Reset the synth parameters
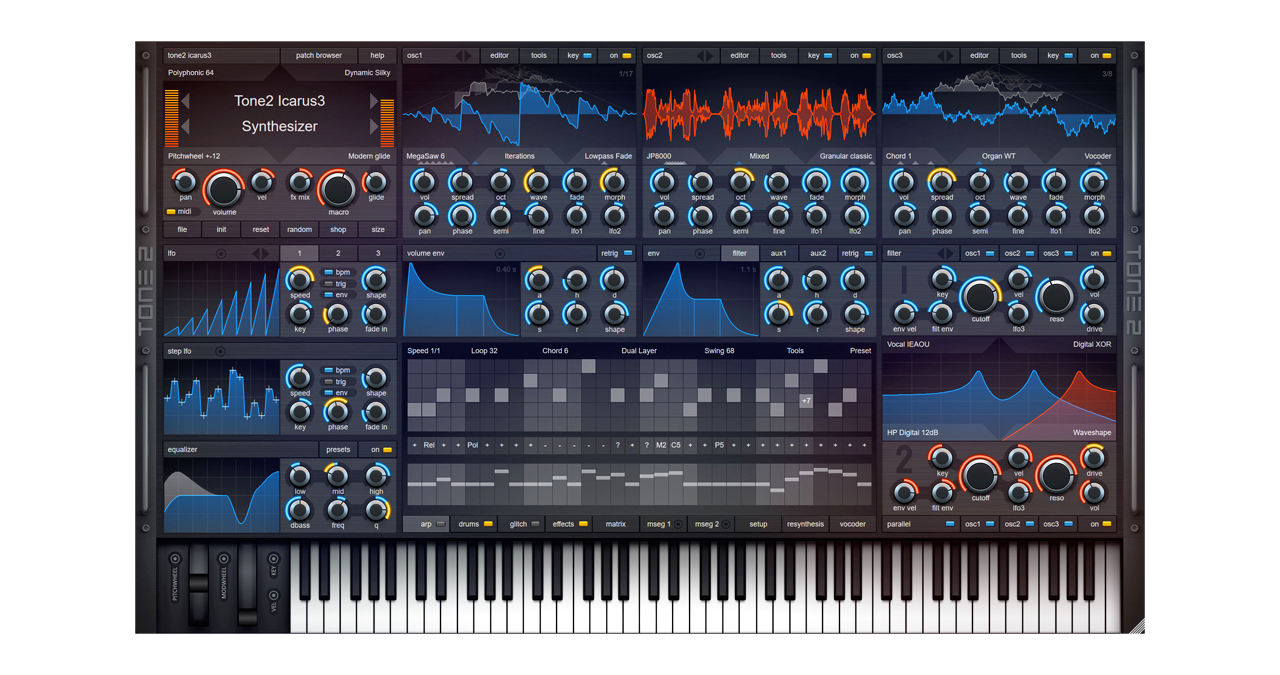 point(261,229)
